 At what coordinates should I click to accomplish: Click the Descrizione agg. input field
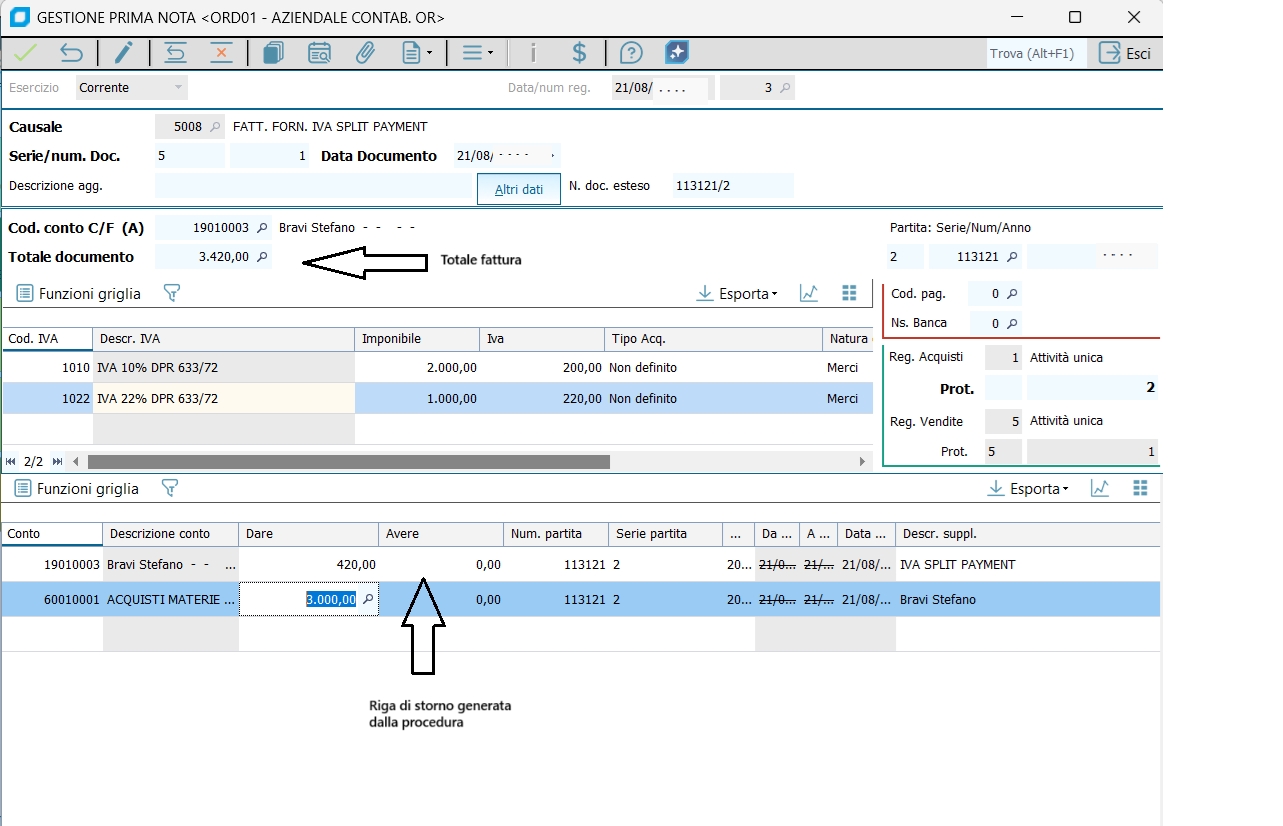coord(313,186)
